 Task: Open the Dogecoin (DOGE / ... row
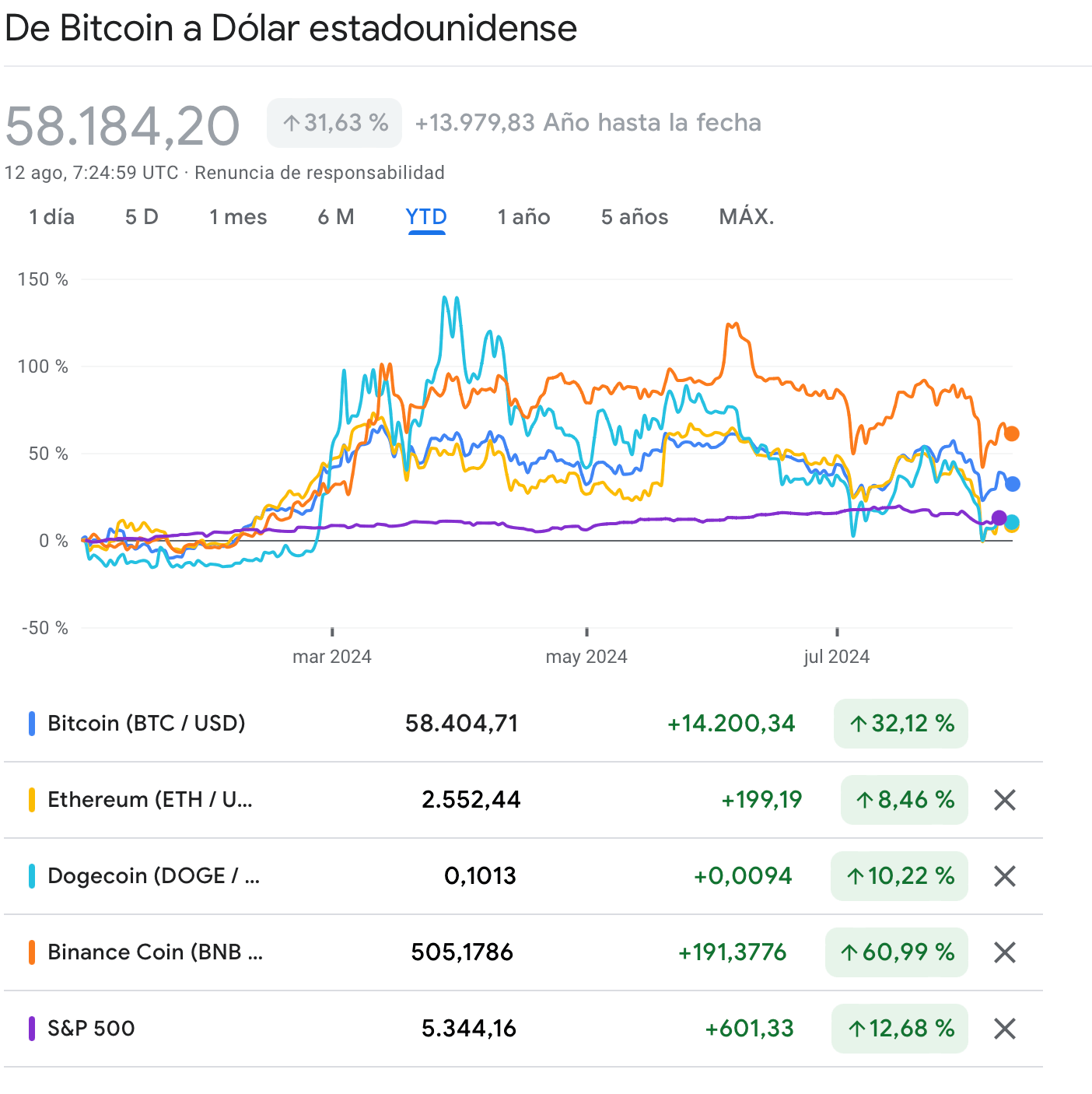pyautogui.click(x=523, y=876)
